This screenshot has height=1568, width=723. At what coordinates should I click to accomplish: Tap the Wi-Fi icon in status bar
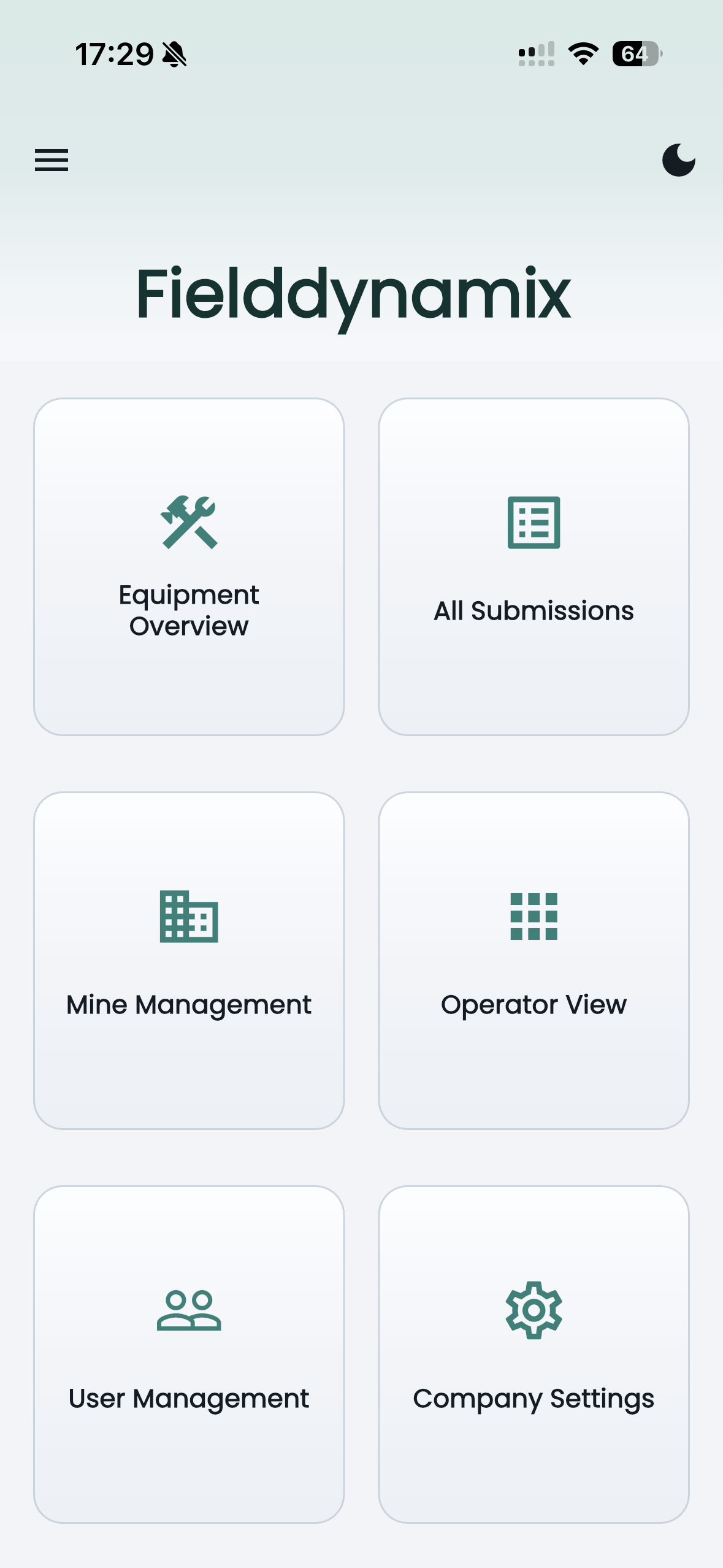click(583, 54)
